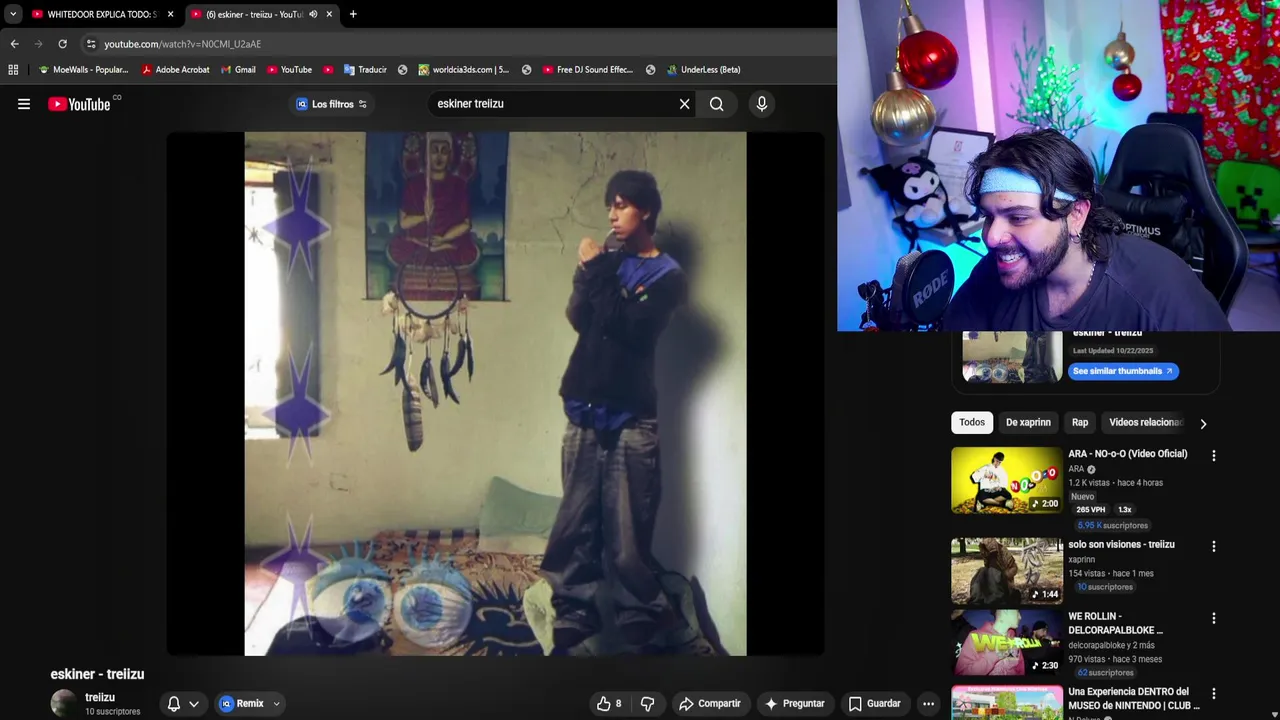This screenshot has width=1280, height=720.
Task: Click the xaprinn channel name
Action: click(1082, 560)
